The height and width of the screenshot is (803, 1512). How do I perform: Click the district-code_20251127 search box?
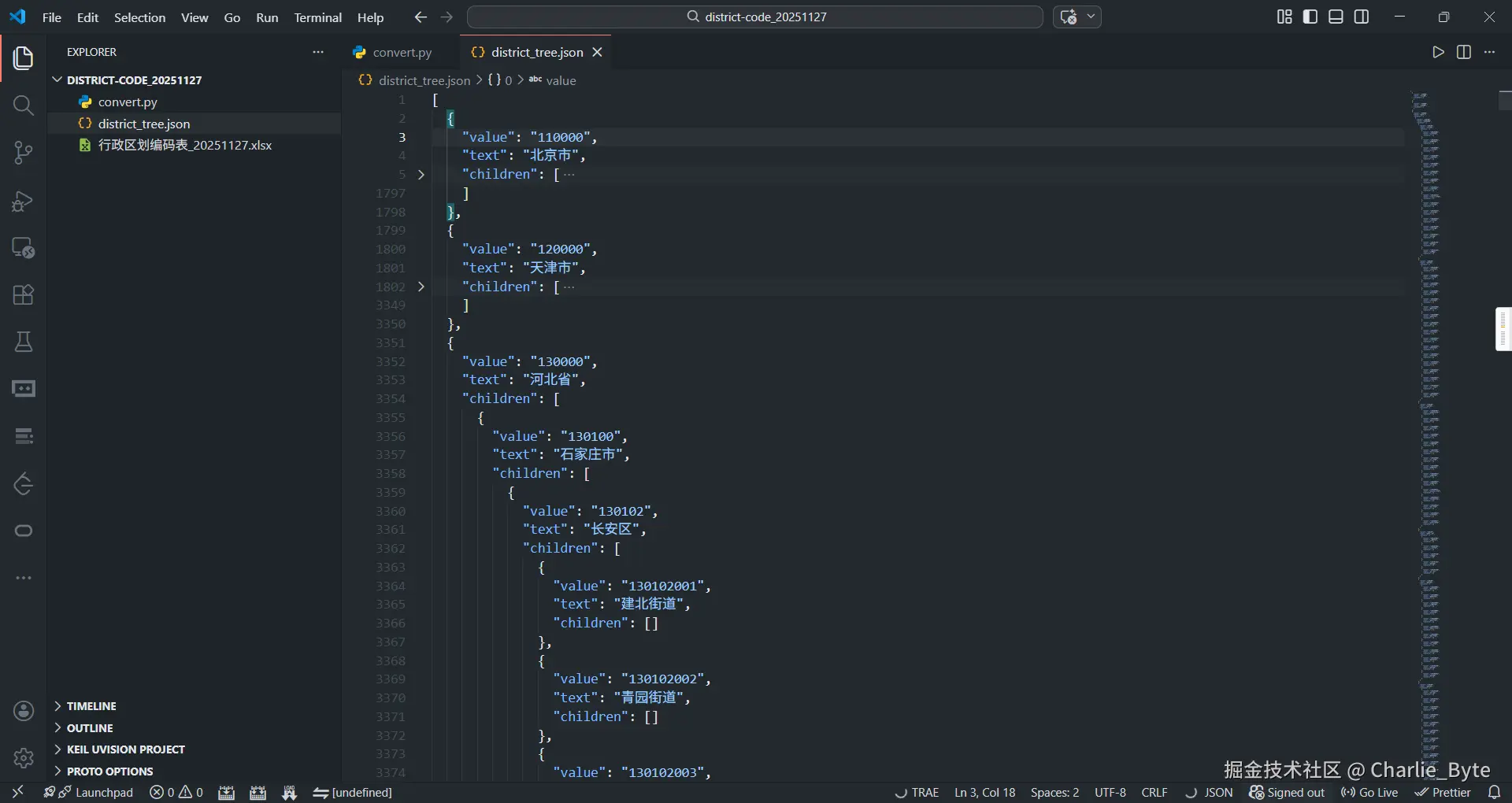[754, 17]
